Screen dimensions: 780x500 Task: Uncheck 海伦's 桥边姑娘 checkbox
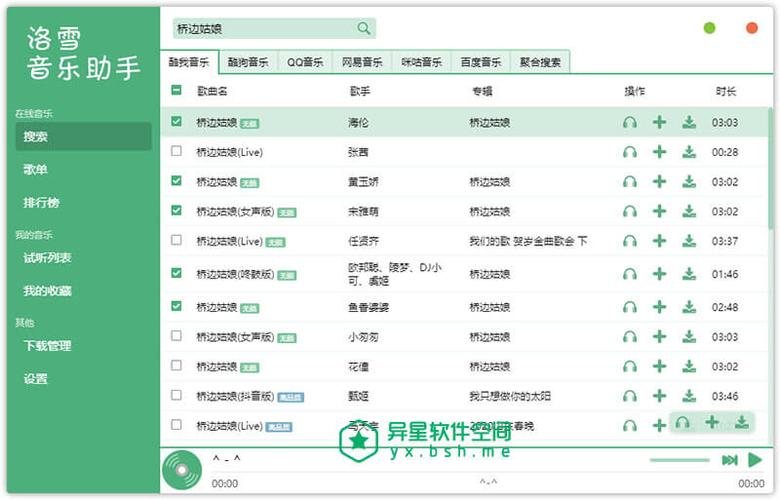tap(176, 121)
